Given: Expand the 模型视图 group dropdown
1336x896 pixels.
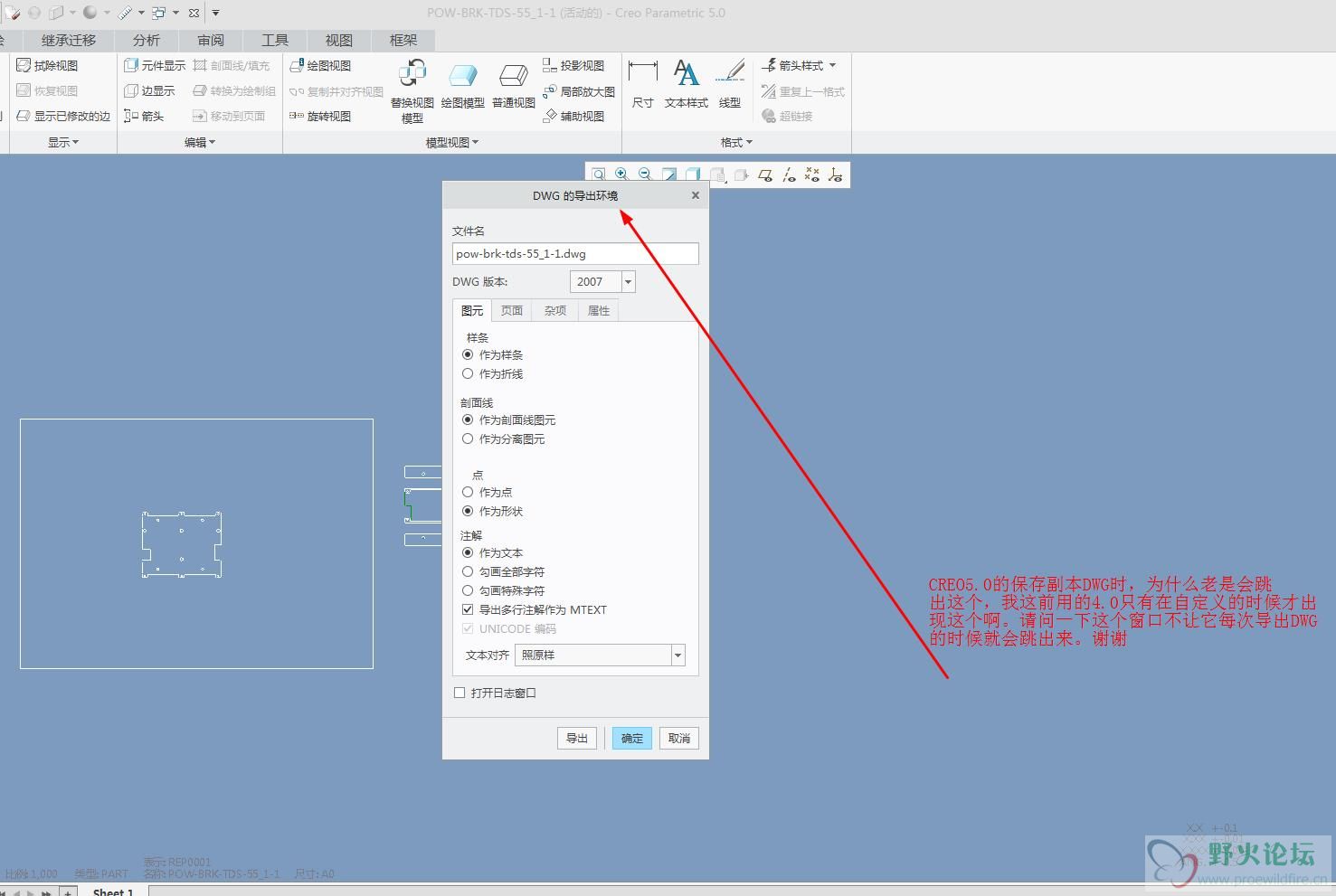Looking at the screenshot, I should [452, 142].
